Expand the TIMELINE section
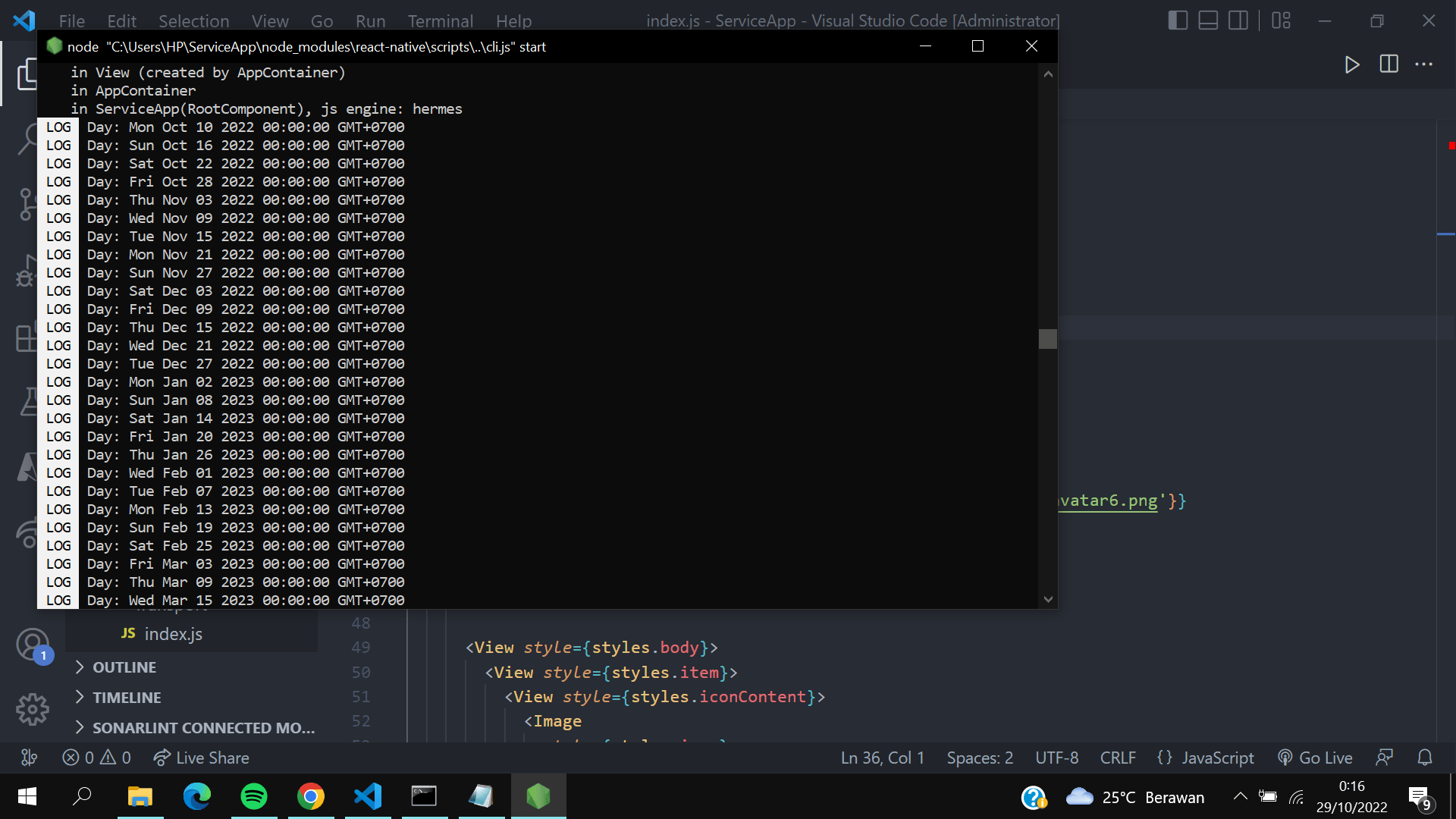 [127, 697]
